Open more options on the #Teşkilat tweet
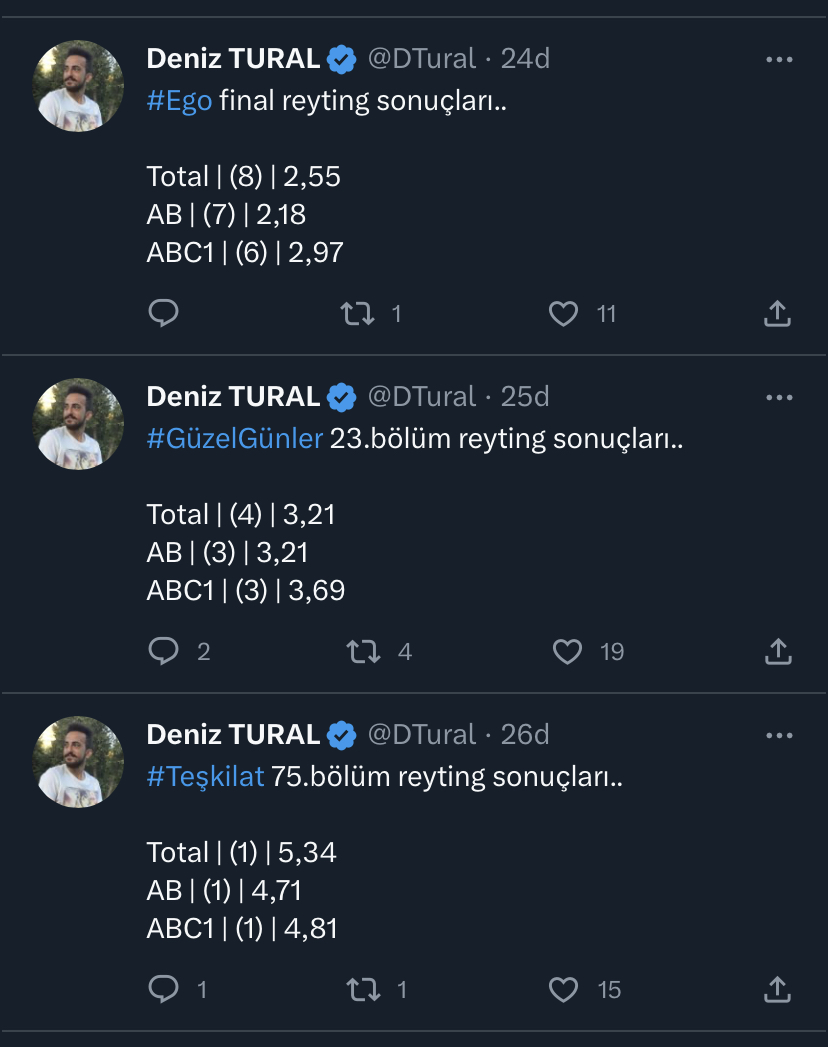Image resolution: width=828 pixels, height=1047 pixels. (778, 736)
